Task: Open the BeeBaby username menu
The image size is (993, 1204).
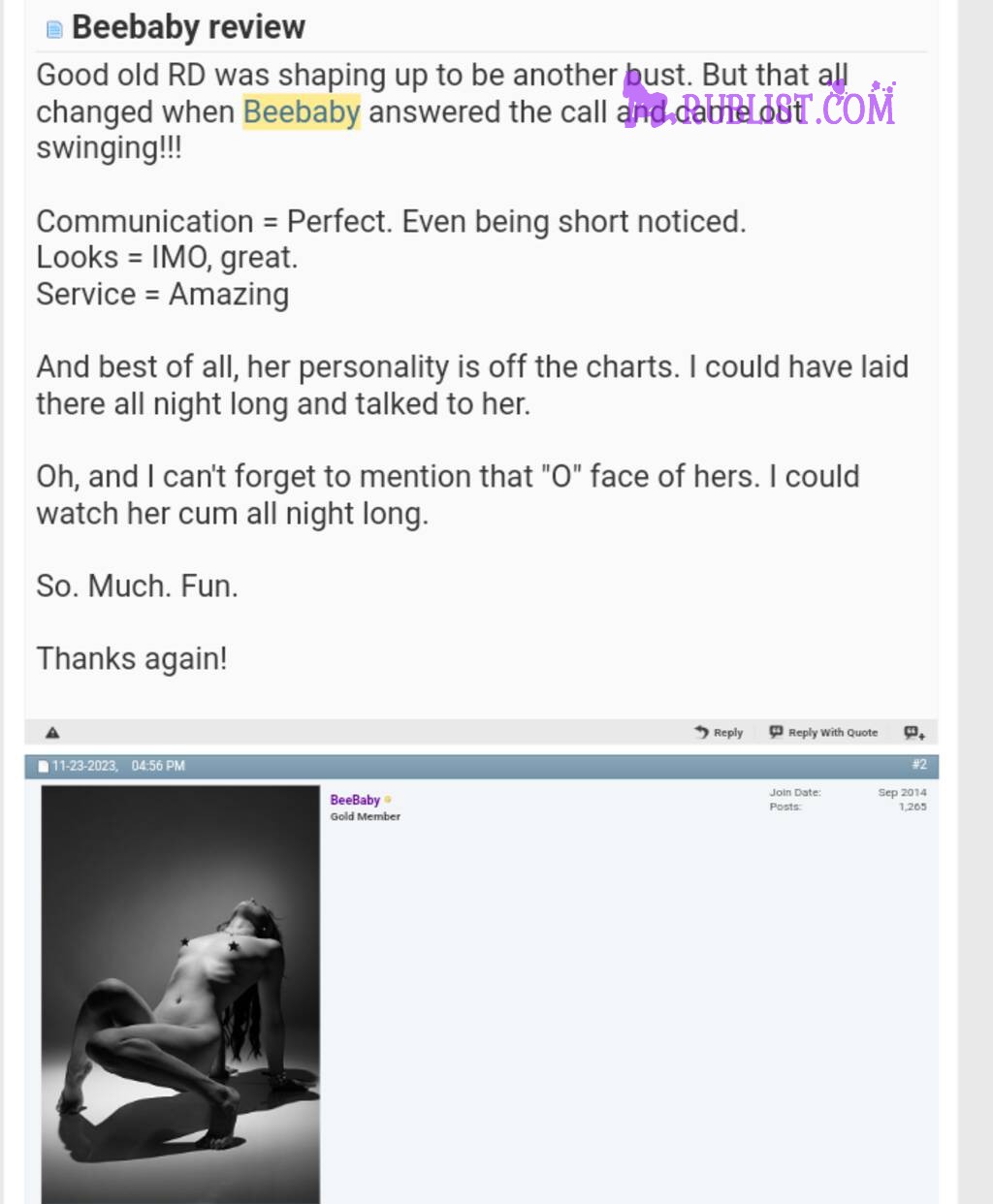Action: tap(355, 800)
